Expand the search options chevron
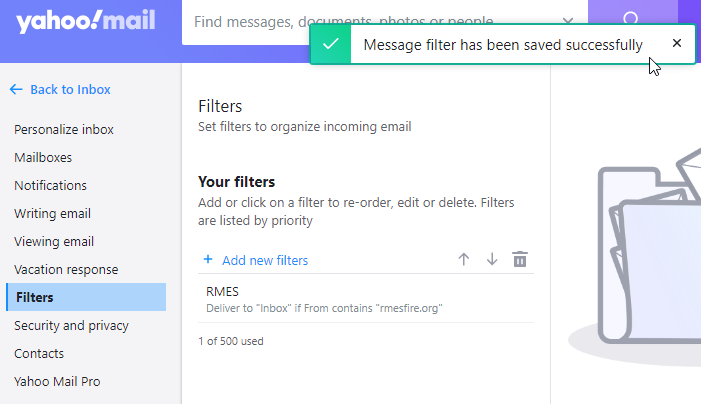 tap(568, 20)
